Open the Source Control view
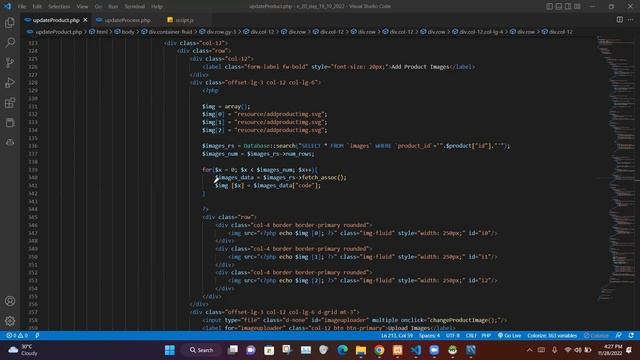The width and height of the screenshot is (640, 360). 10,62
